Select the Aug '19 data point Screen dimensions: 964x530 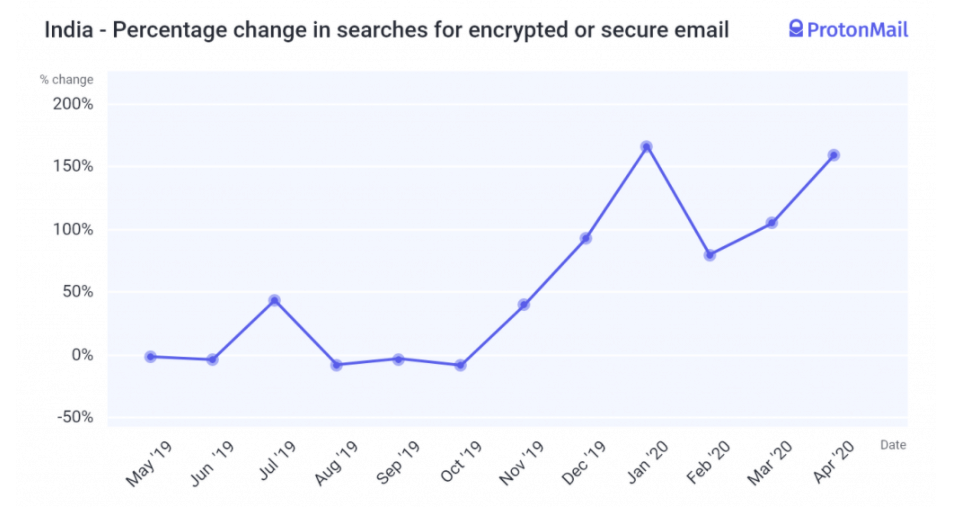pyautogui.click(x=336, y=365)
